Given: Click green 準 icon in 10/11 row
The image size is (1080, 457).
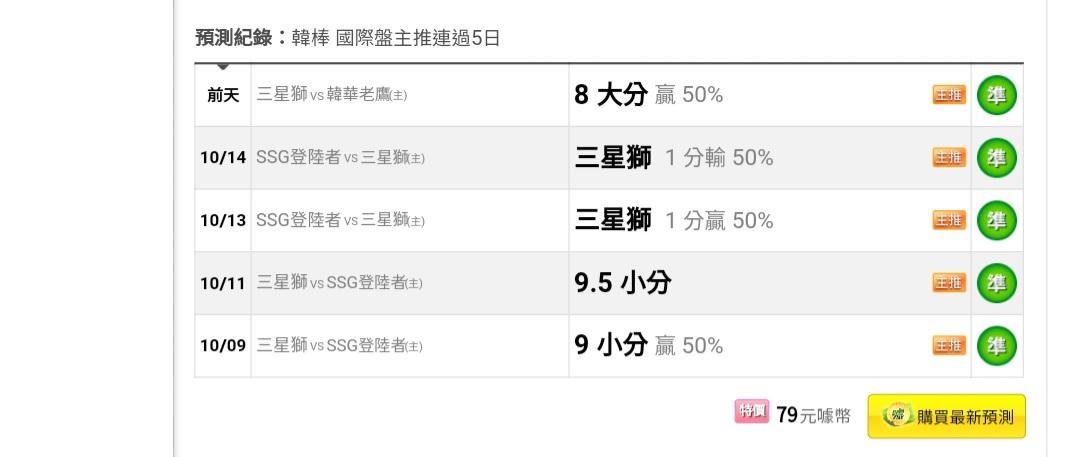Looking at the screenshot, I should (x=996, y=283).
